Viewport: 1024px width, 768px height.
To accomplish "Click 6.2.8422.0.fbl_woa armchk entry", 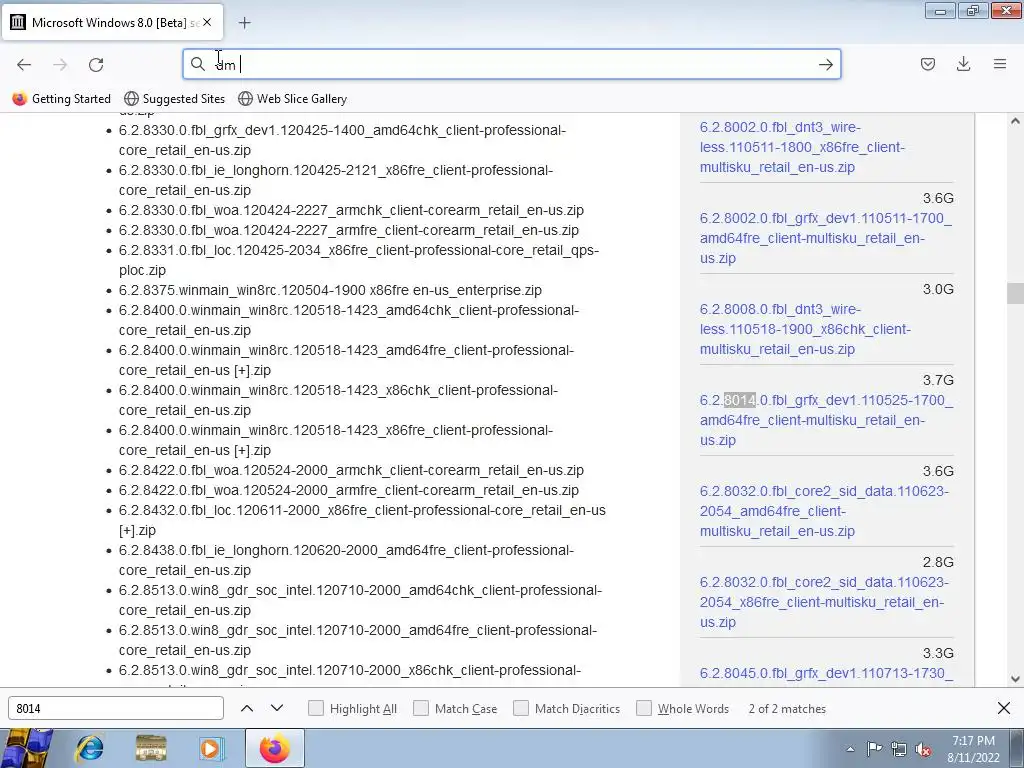I will [x=351, y=470].
